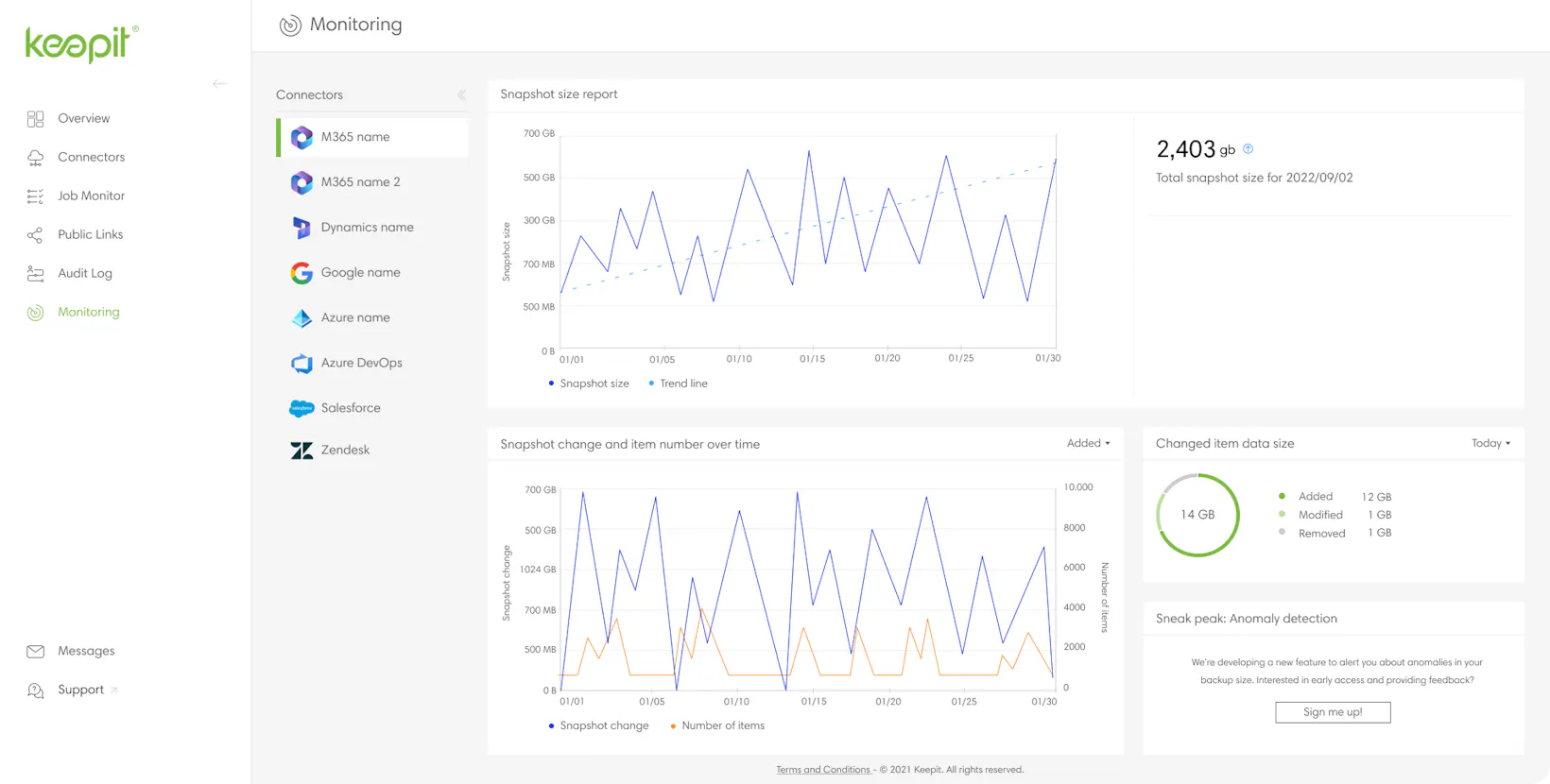Collapse the Connectors panel
The width and height of the screenshot is (1550, 784).
(461, 95)
